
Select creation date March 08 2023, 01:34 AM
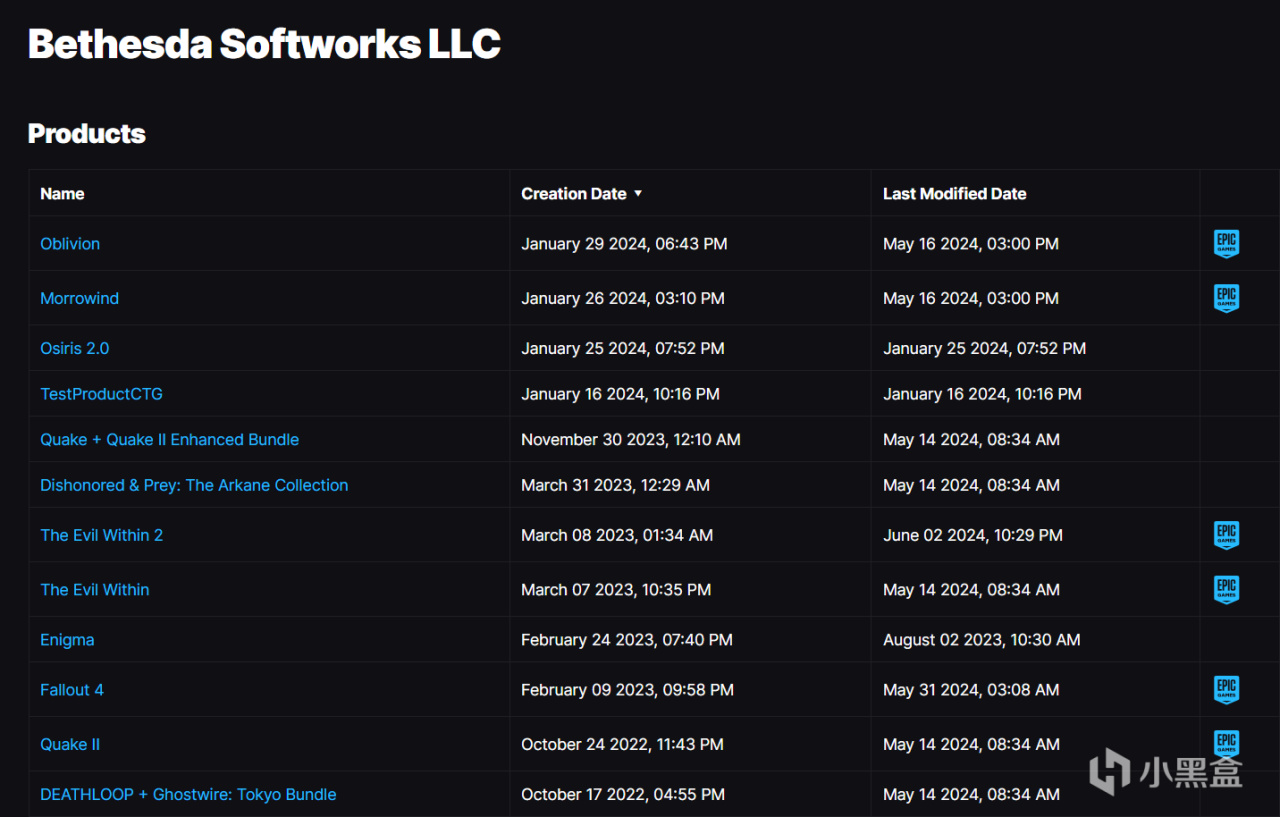point(617,535)
